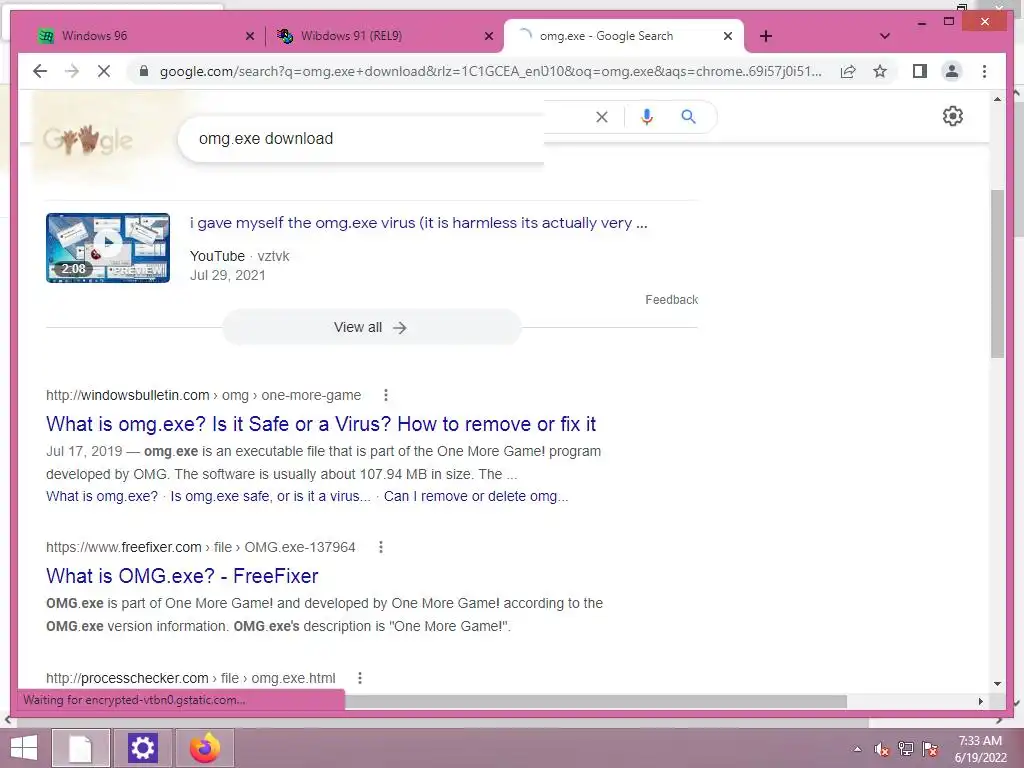The height and width of the screenshot is (768, 1024).
Task: Click the address bar URL
Action: (x=490, y=71)
